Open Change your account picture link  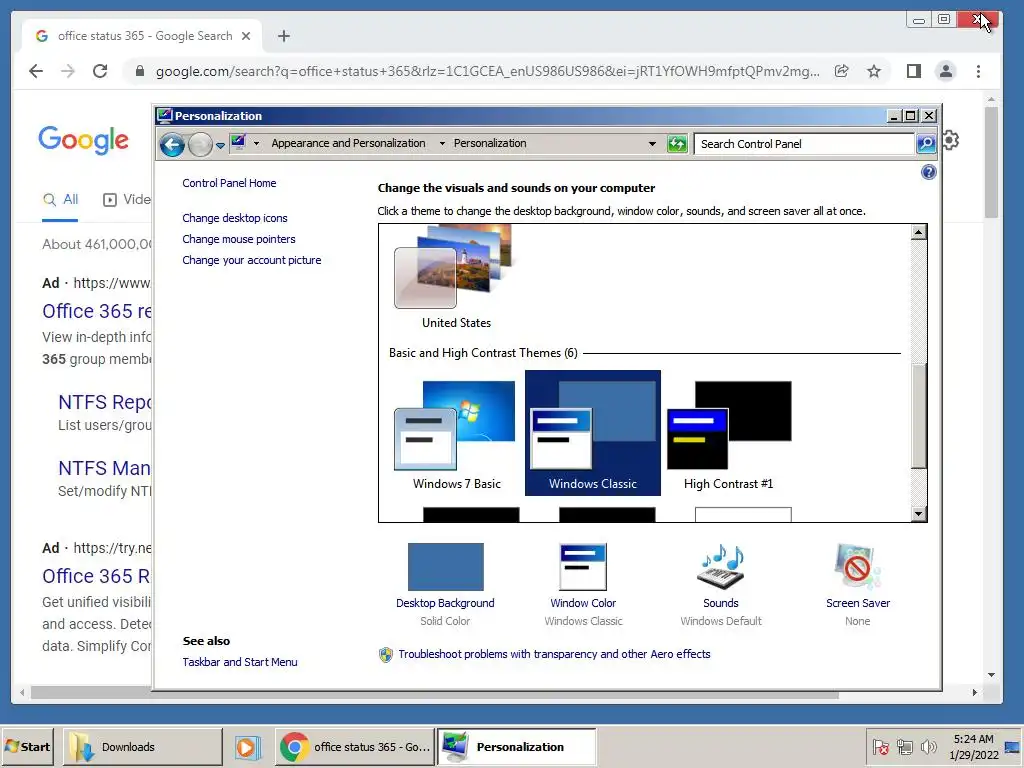click(x=251, y=260)
